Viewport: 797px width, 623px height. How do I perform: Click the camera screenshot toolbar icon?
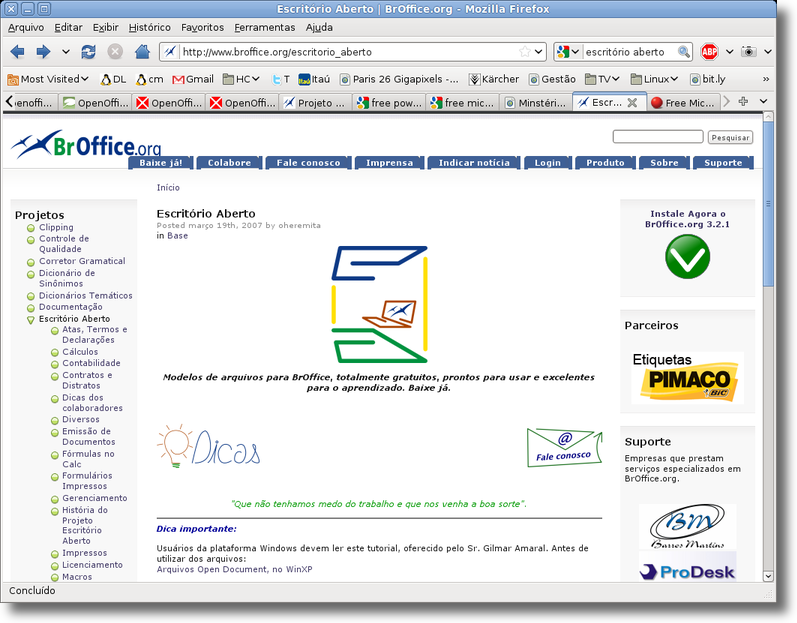pyautogui.click(x=748, y=51)
